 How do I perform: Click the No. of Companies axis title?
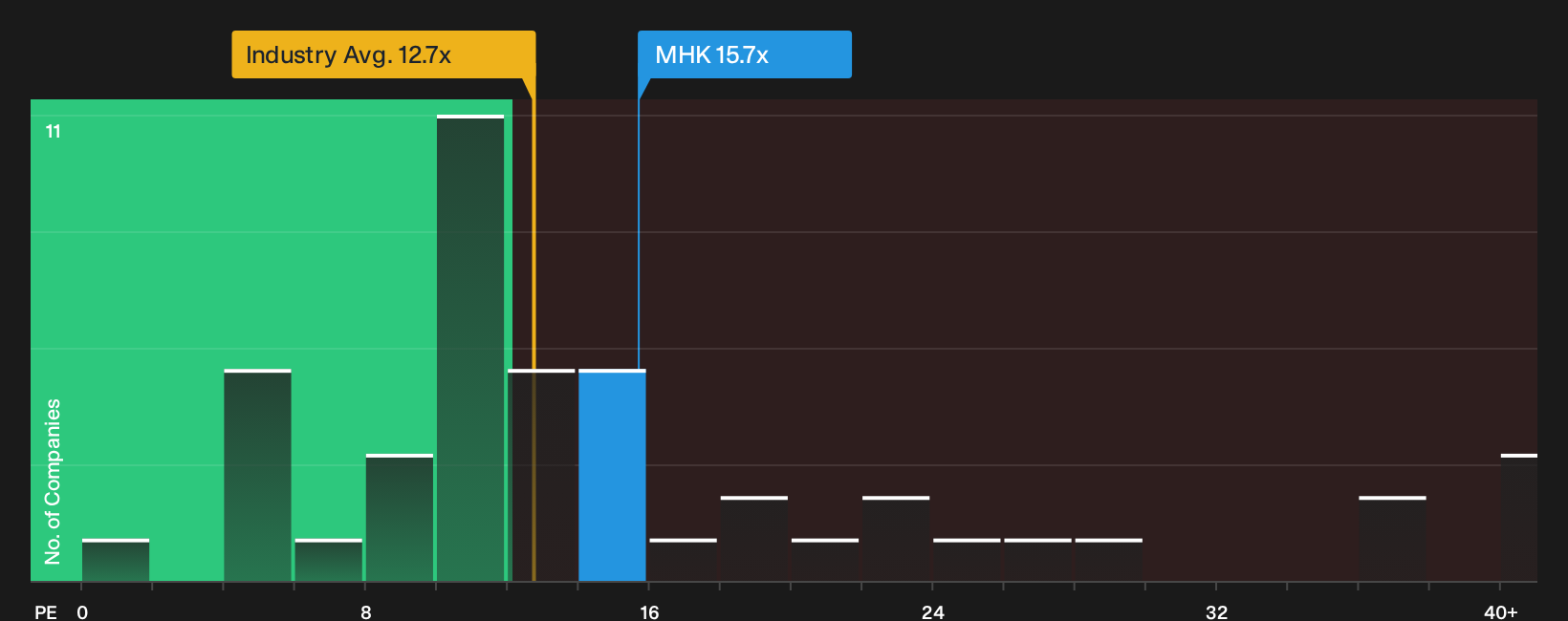tap(53, 481)
